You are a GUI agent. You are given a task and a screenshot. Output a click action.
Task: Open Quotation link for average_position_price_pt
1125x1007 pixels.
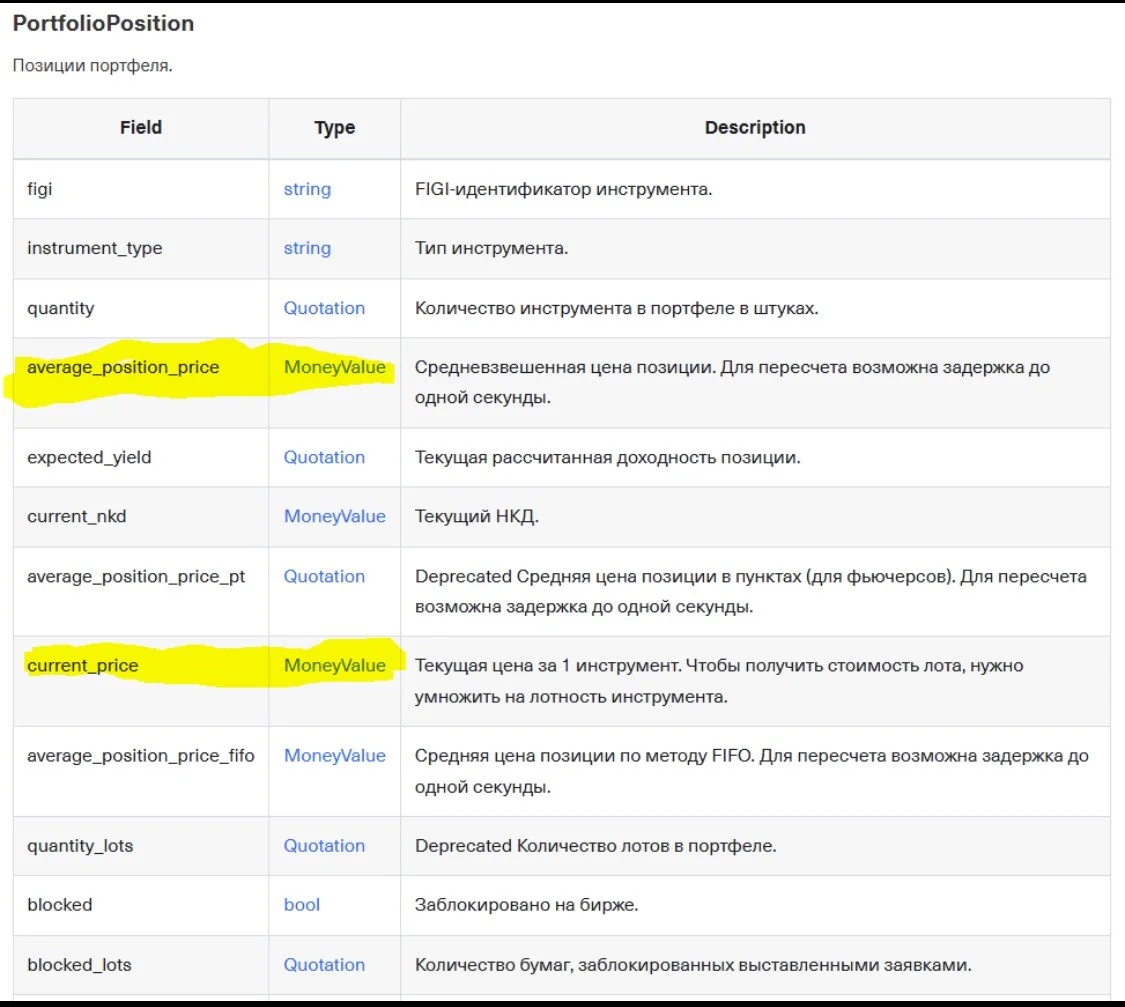[324, 576]
